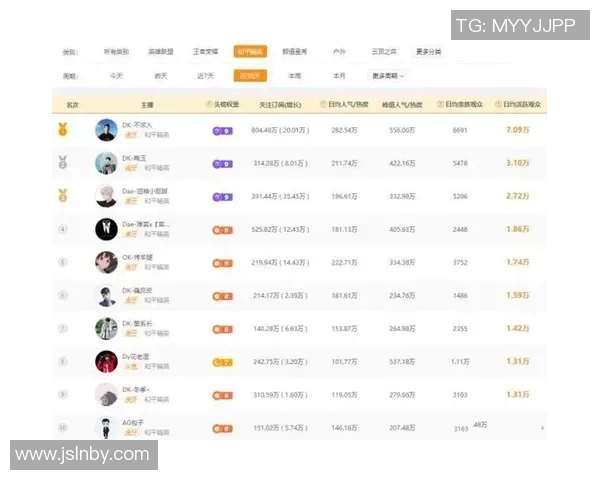Click orange level 8 badge in 525.82万 row
The image size is (600, 480).
click(x=223, y=230)
